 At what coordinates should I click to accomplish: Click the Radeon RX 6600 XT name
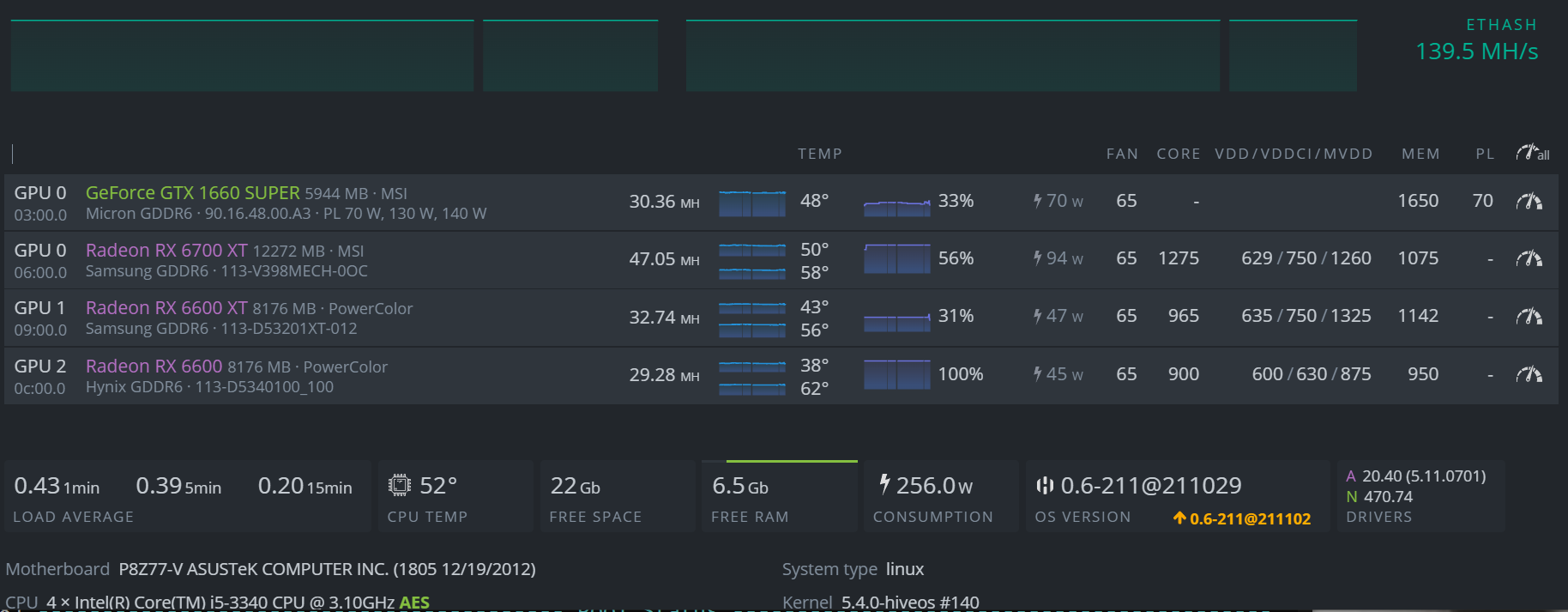pos(166,308)
